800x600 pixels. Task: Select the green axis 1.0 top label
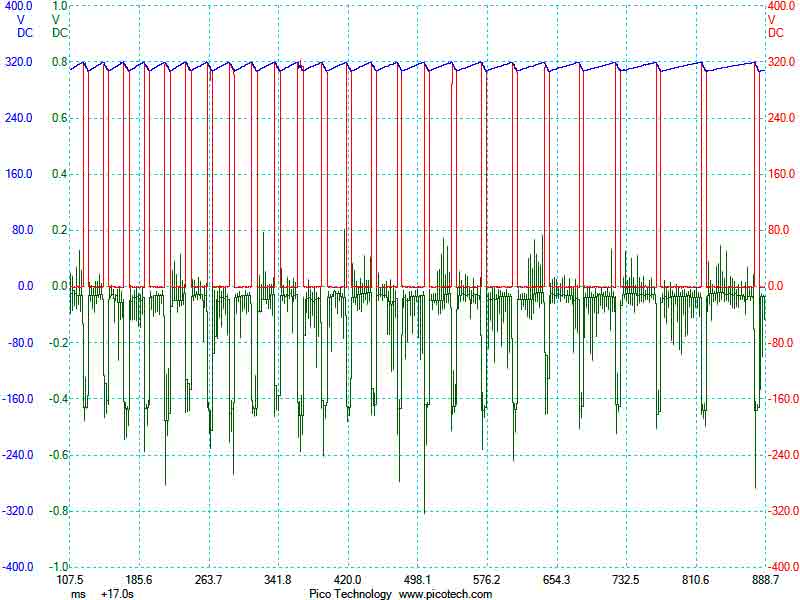click(59, 6)
